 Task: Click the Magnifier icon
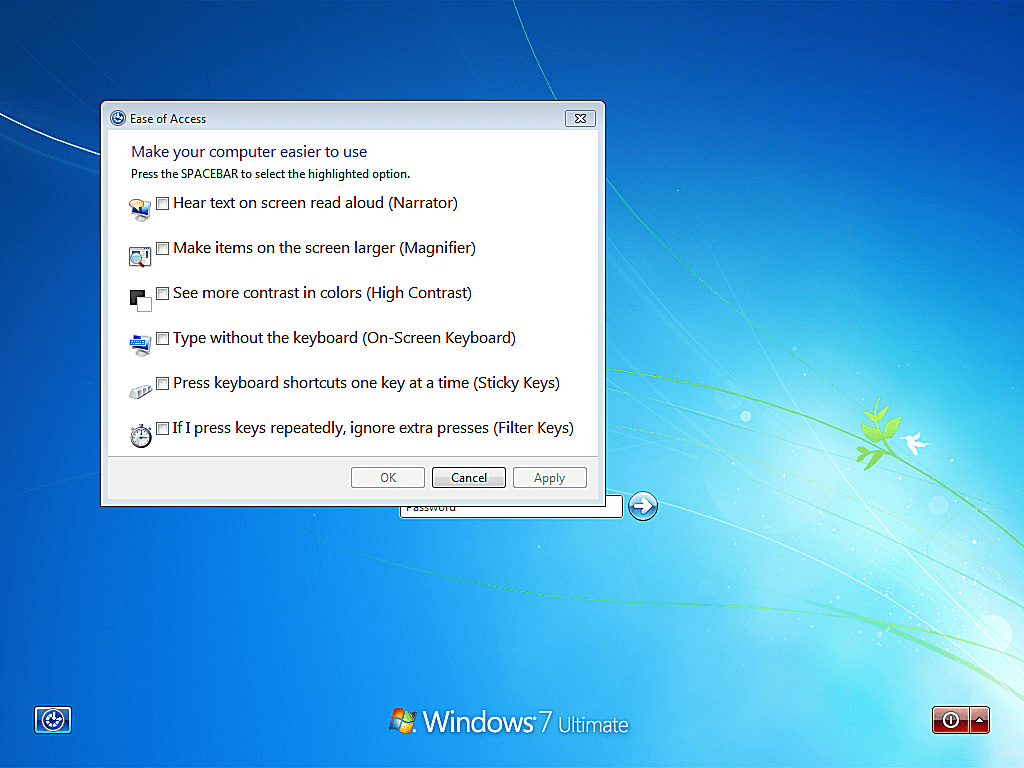[140, 256]
